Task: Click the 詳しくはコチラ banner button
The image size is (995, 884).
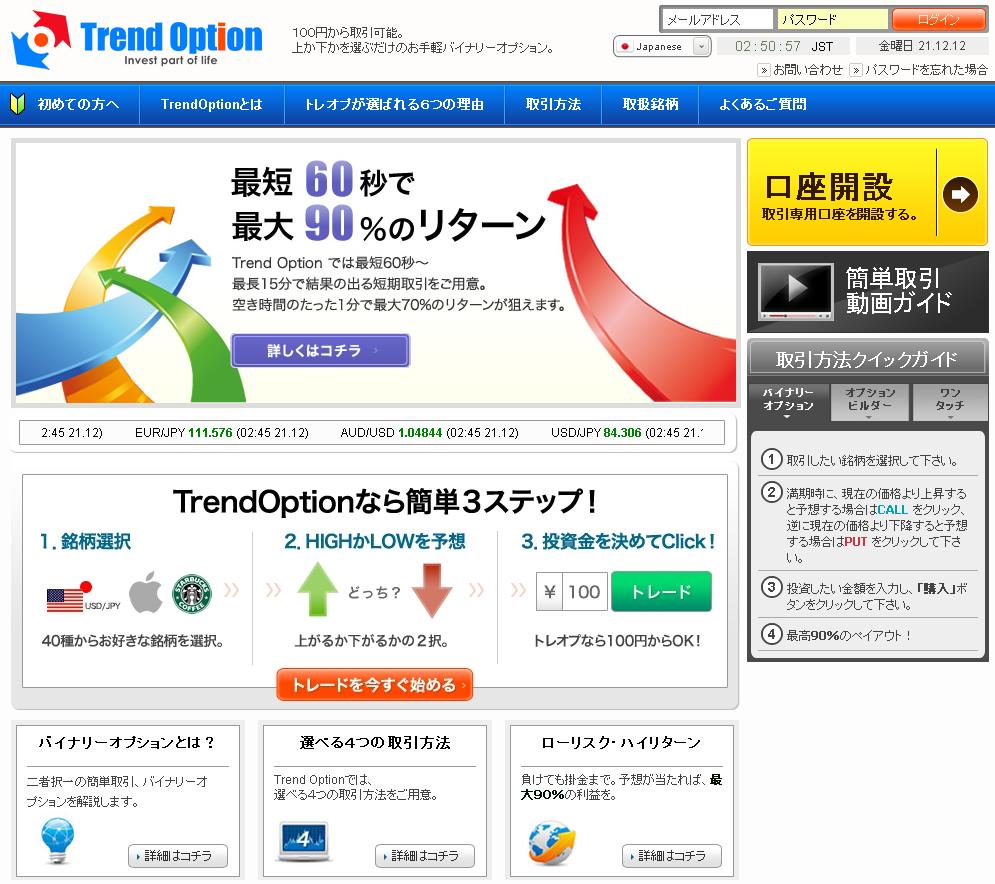Action: 320,350
